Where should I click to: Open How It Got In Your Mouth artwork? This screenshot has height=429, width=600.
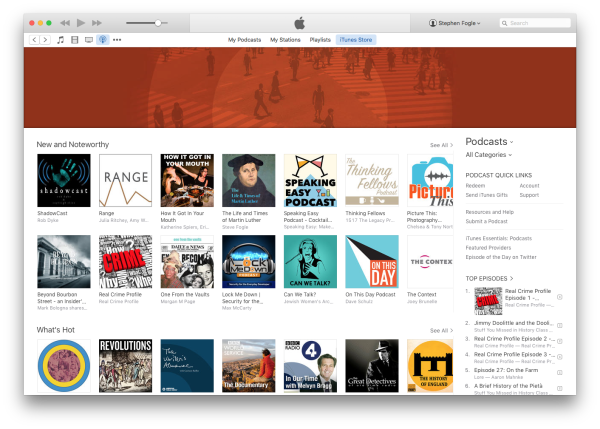pos(187,181)
